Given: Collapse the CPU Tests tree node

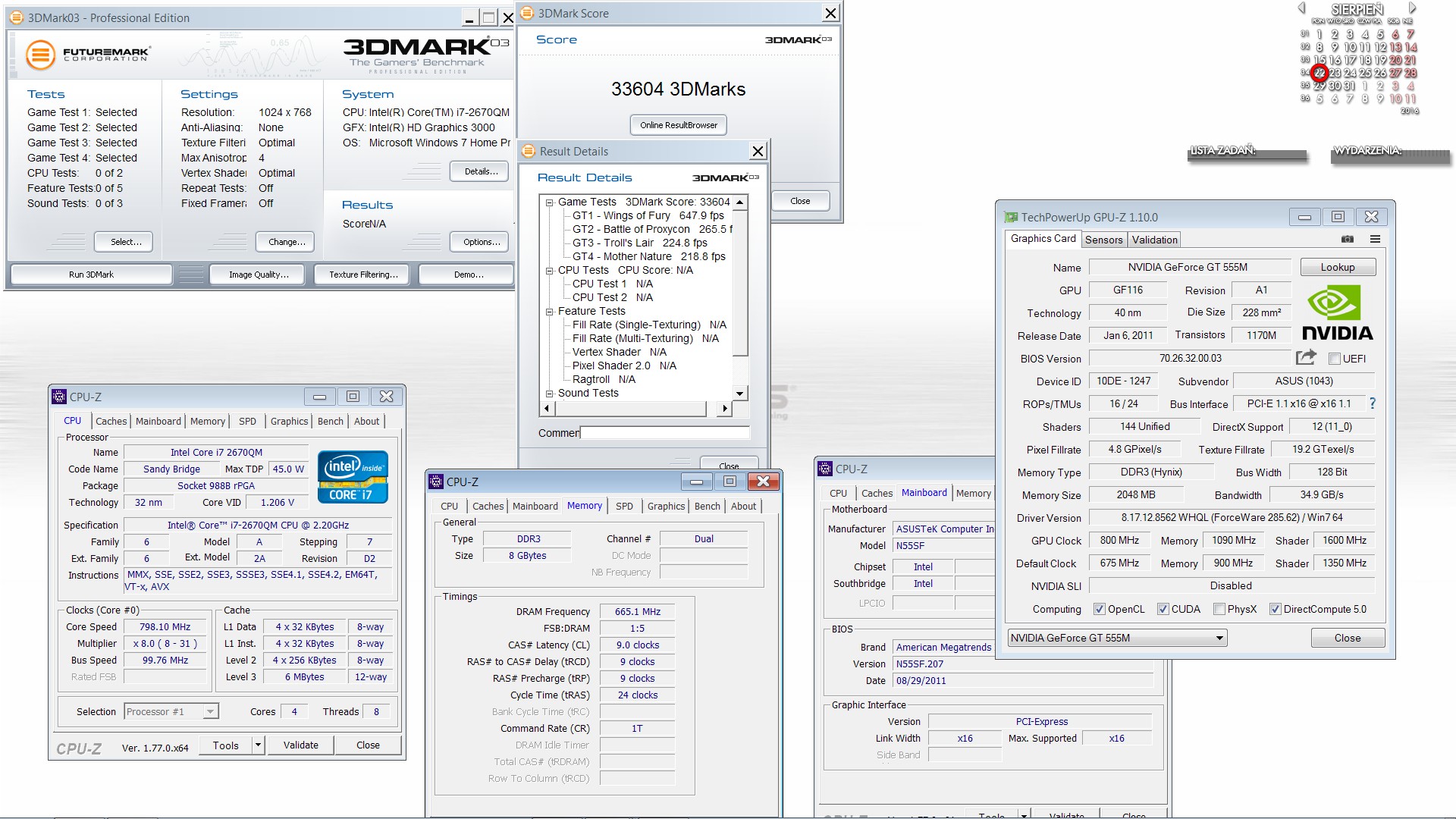Looking at the screenshot, I should (x=550, y=271).
